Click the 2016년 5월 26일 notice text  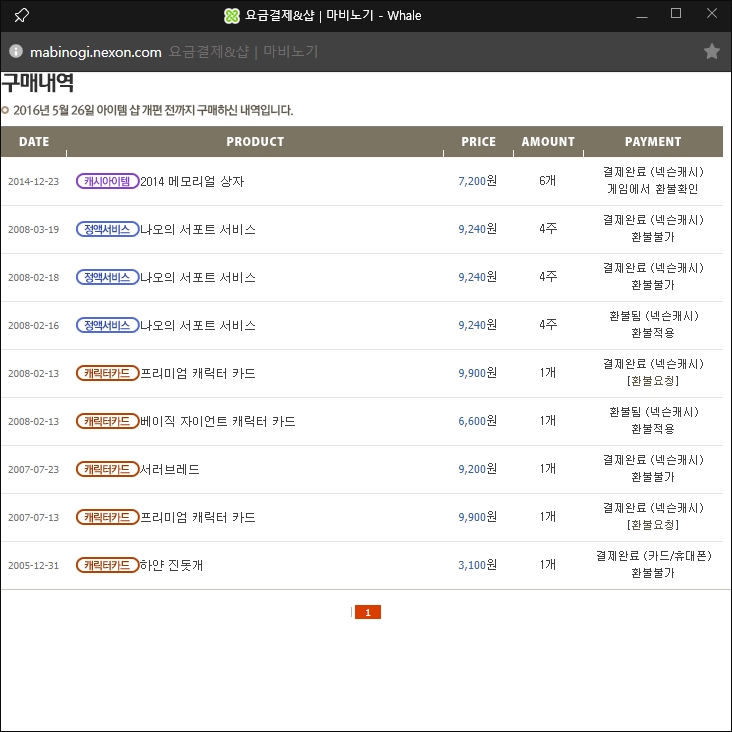click(153, 111)
